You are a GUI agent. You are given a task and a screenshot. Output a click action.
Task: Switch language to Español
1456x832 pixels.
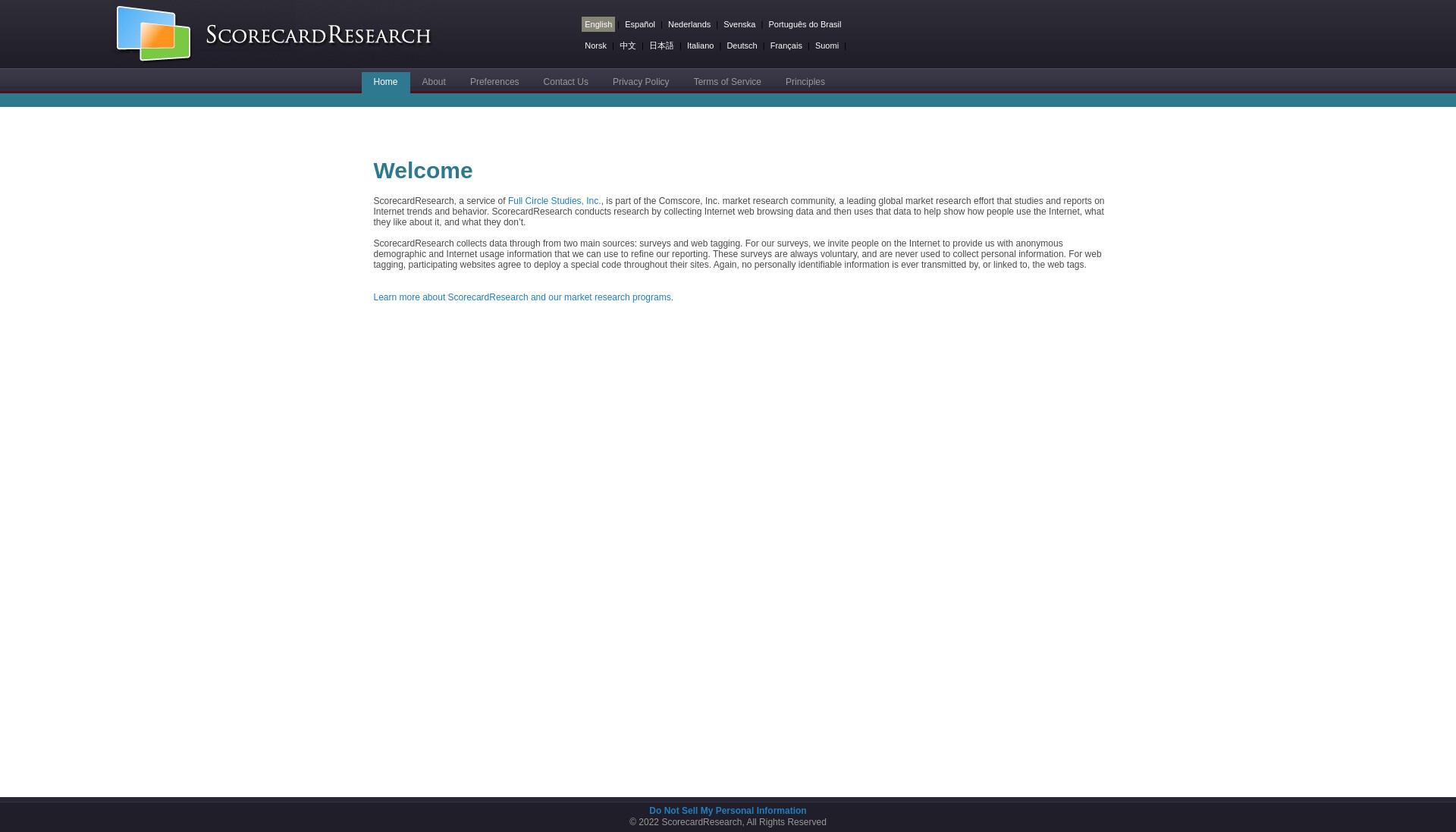point(640,24)
